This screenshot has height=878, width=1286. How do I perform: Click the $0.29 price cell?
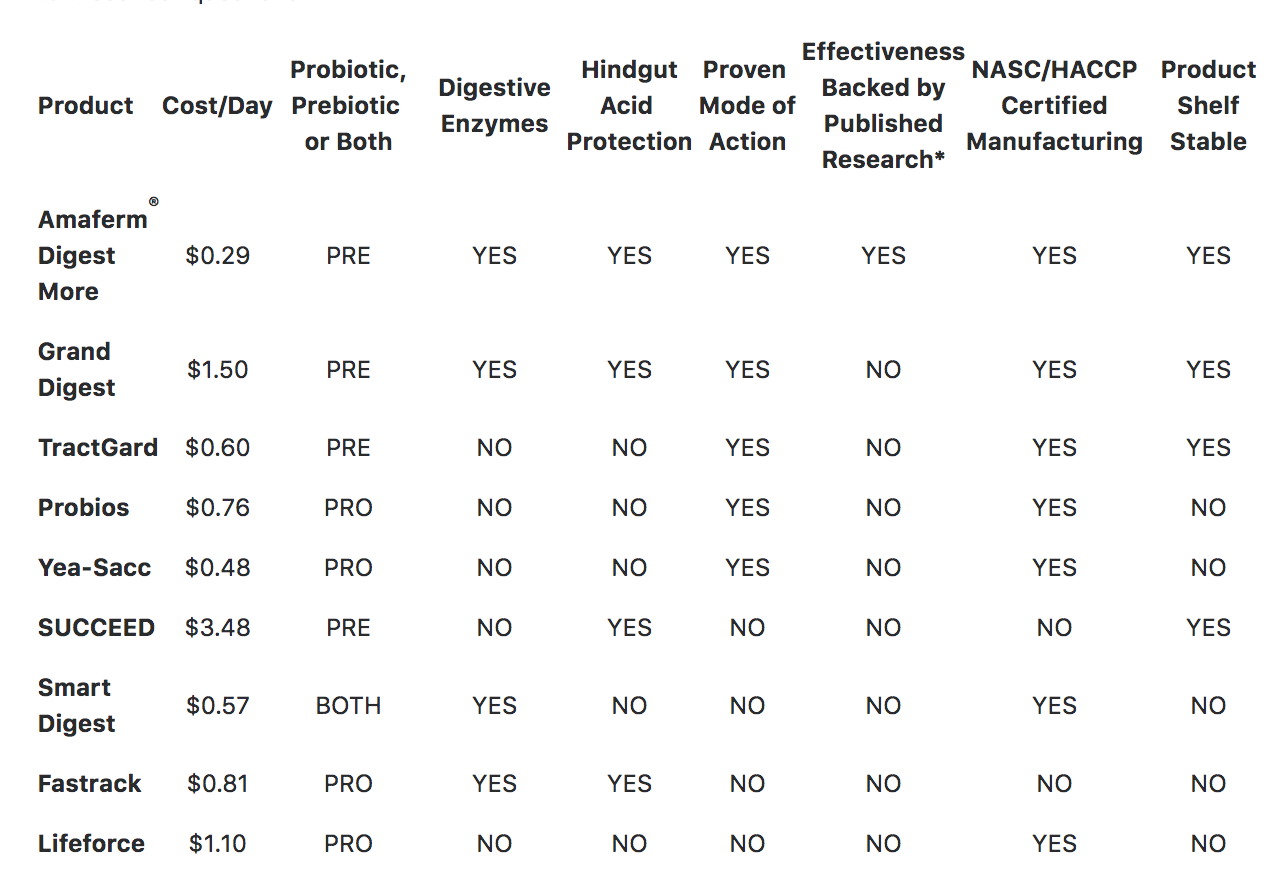click(217, 256)
